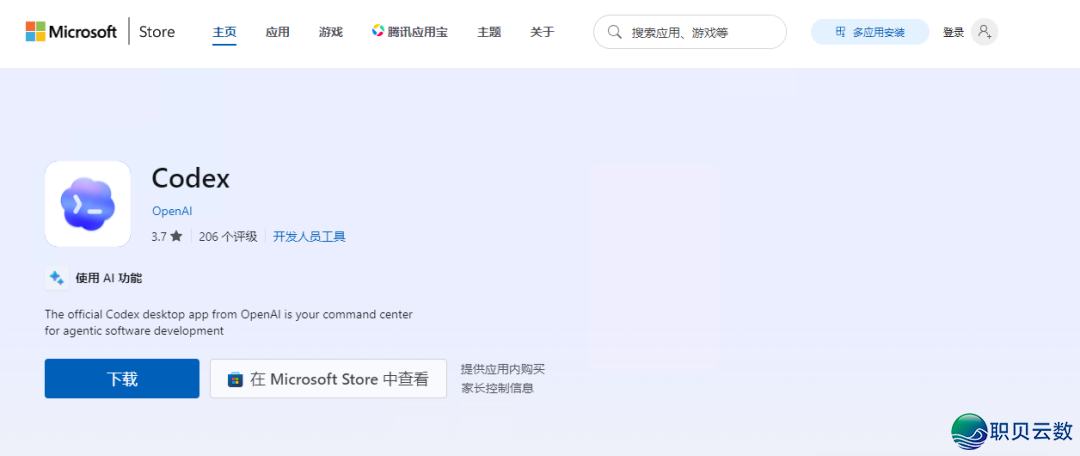Select the 主页 tab
Image resolution: width=1080 pixels, height=456 pixels.
pyautogui.click(x=225, y=32)
